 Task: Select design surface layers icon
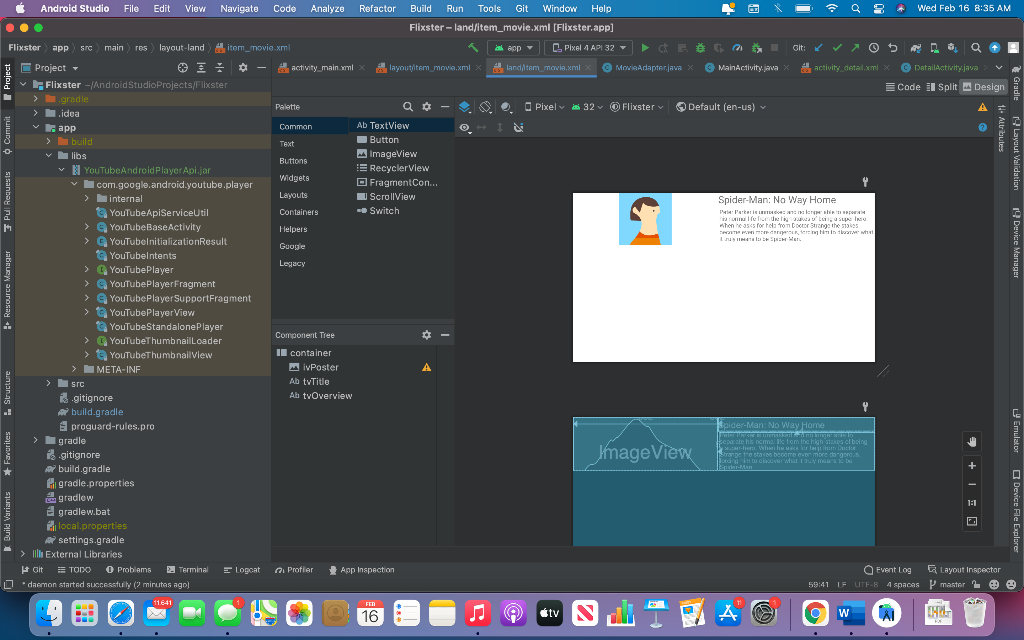(465, 107)
